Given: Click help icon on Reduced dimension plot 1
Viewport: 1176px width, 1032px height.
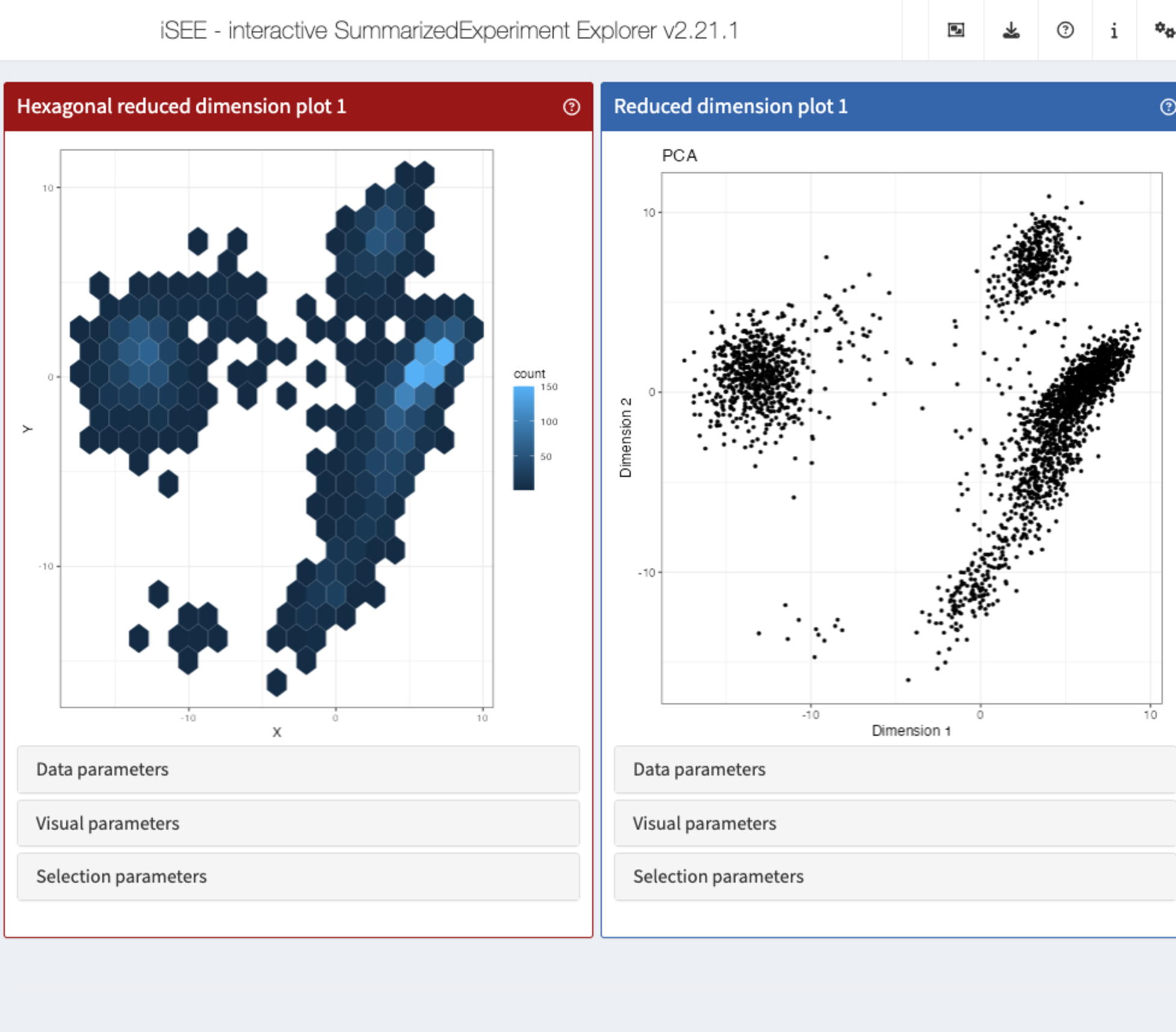Looking at the screenshot, I should tap(1168, 107).
